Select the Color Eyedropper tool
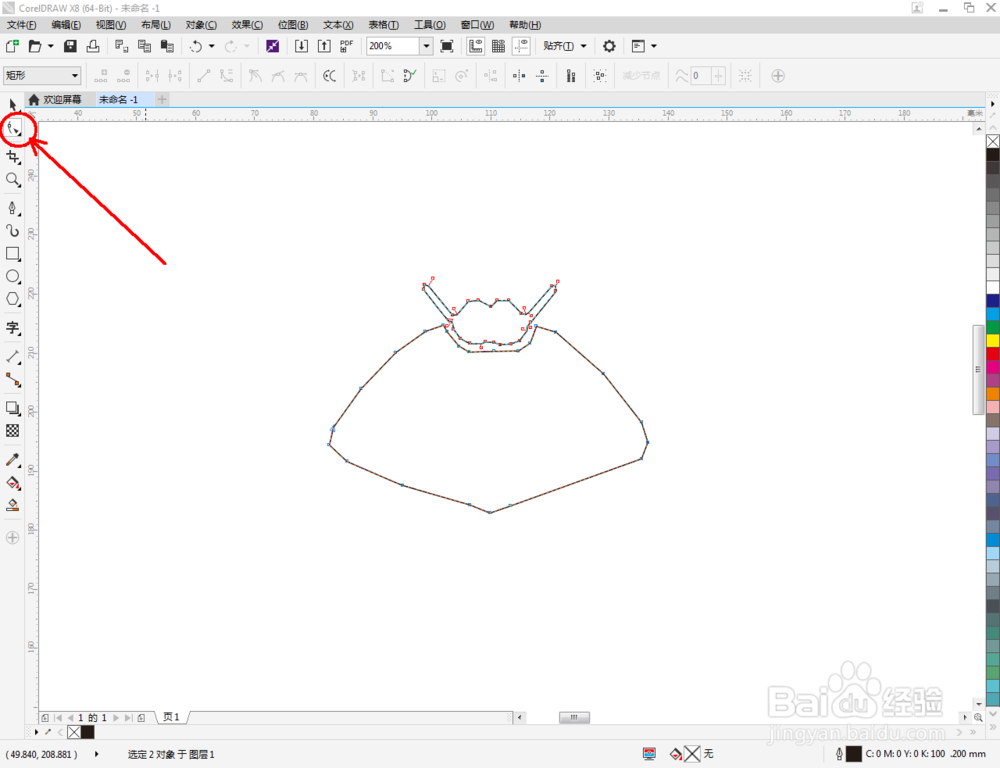Viewport: 1000px width, 768px height. pyautogui.click(x=13, y=459)
